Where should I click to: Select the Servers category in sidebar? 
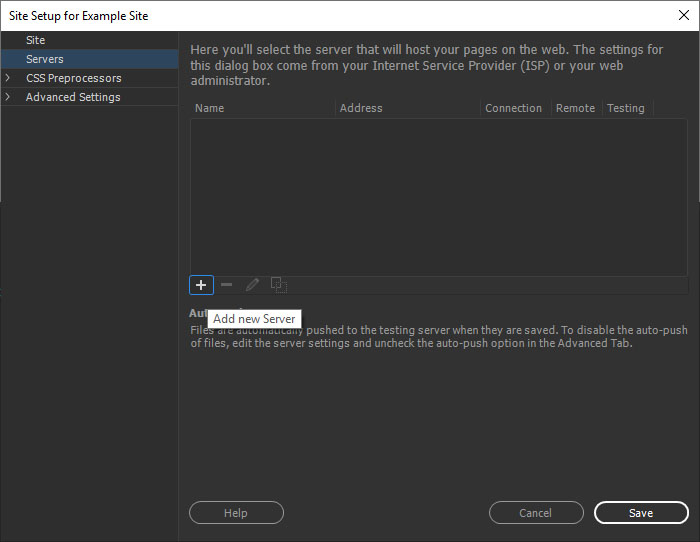45,59
